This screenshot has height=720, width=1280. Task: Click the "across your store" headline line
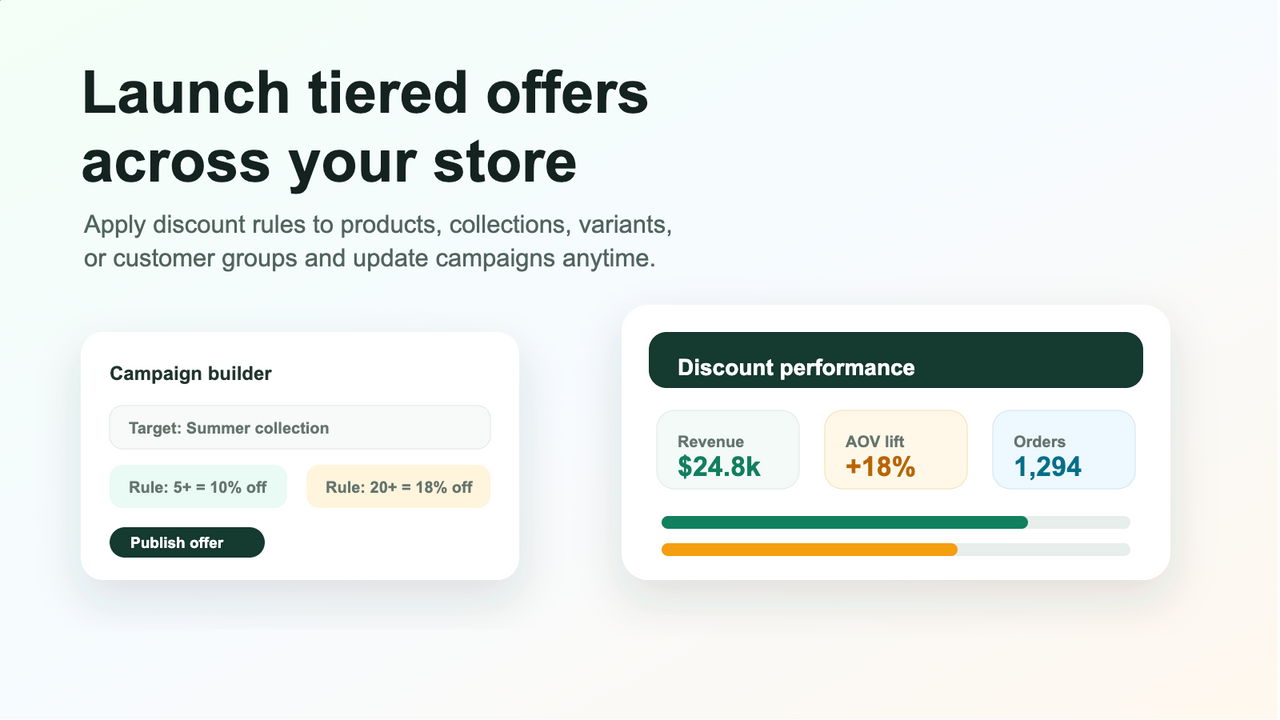click(x=330, y=161)
